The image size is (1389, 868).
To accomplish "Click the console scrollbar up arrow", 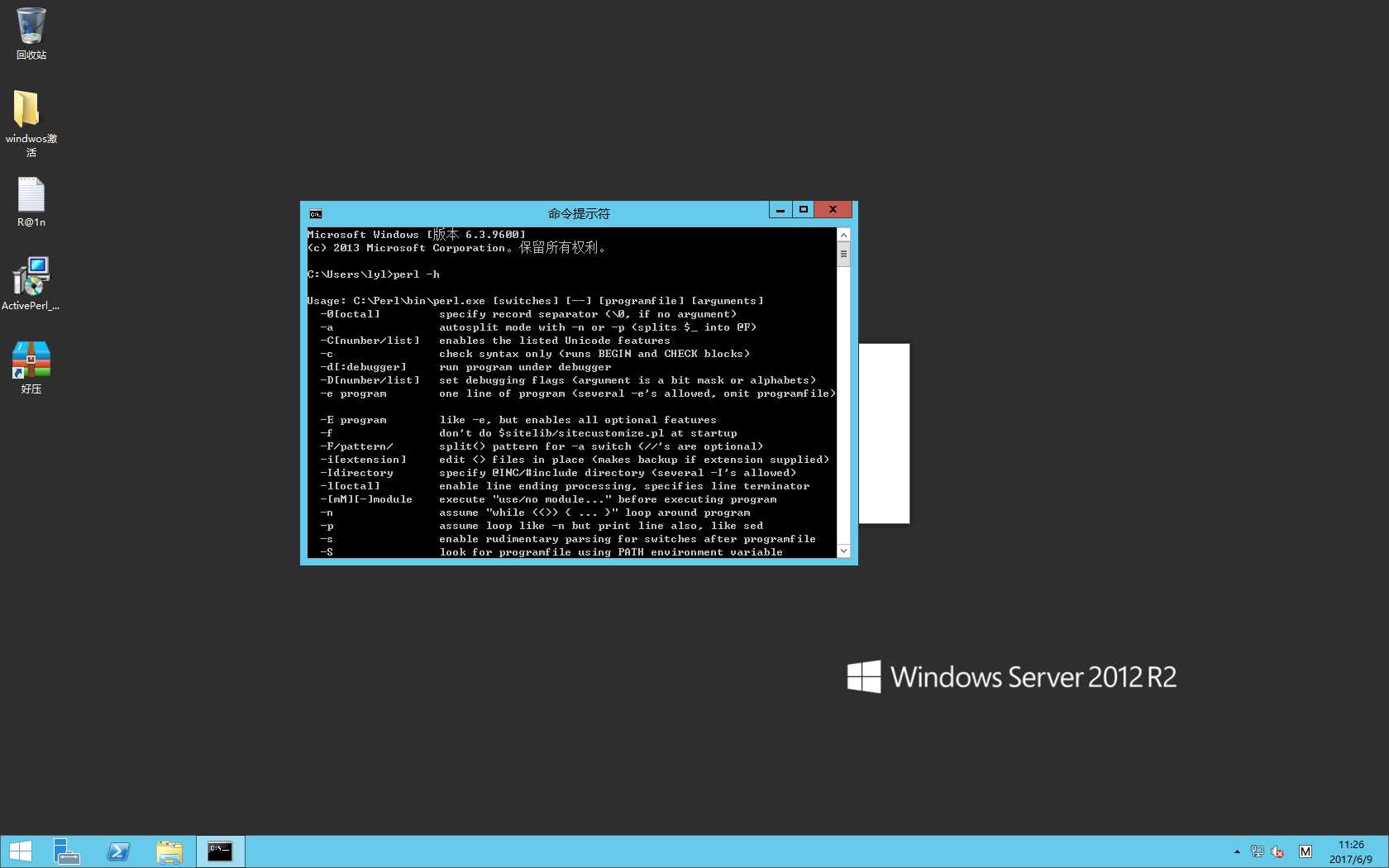I will (843, 235).
